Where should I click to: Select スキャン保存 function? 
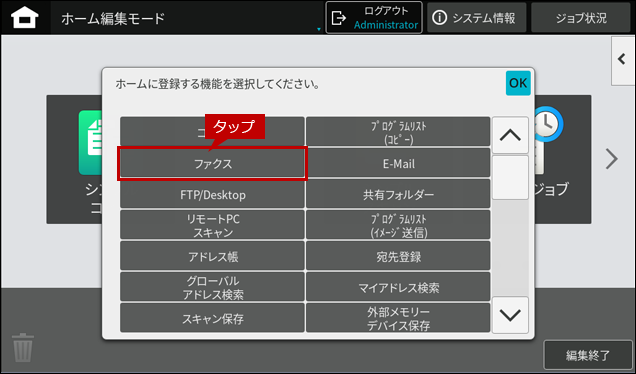[212, 318]
